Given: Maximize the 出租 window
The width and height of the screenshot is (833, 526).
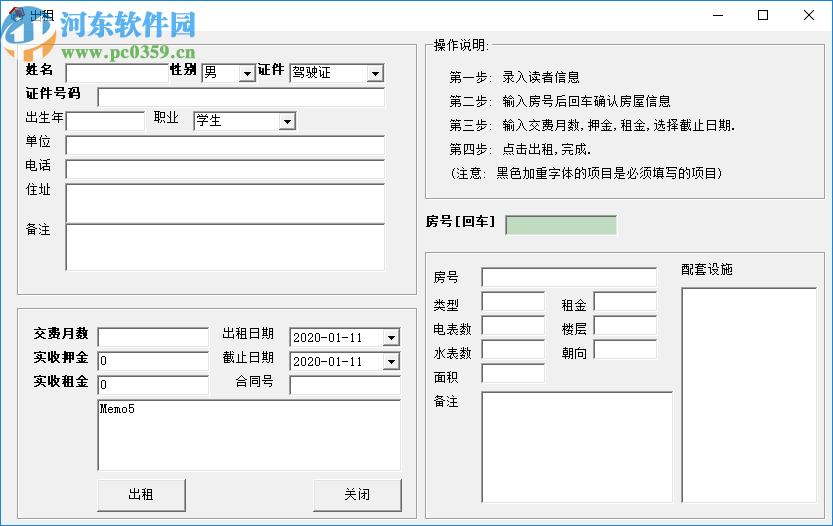Looking at the screenshot, I should (x=763, y=15).
